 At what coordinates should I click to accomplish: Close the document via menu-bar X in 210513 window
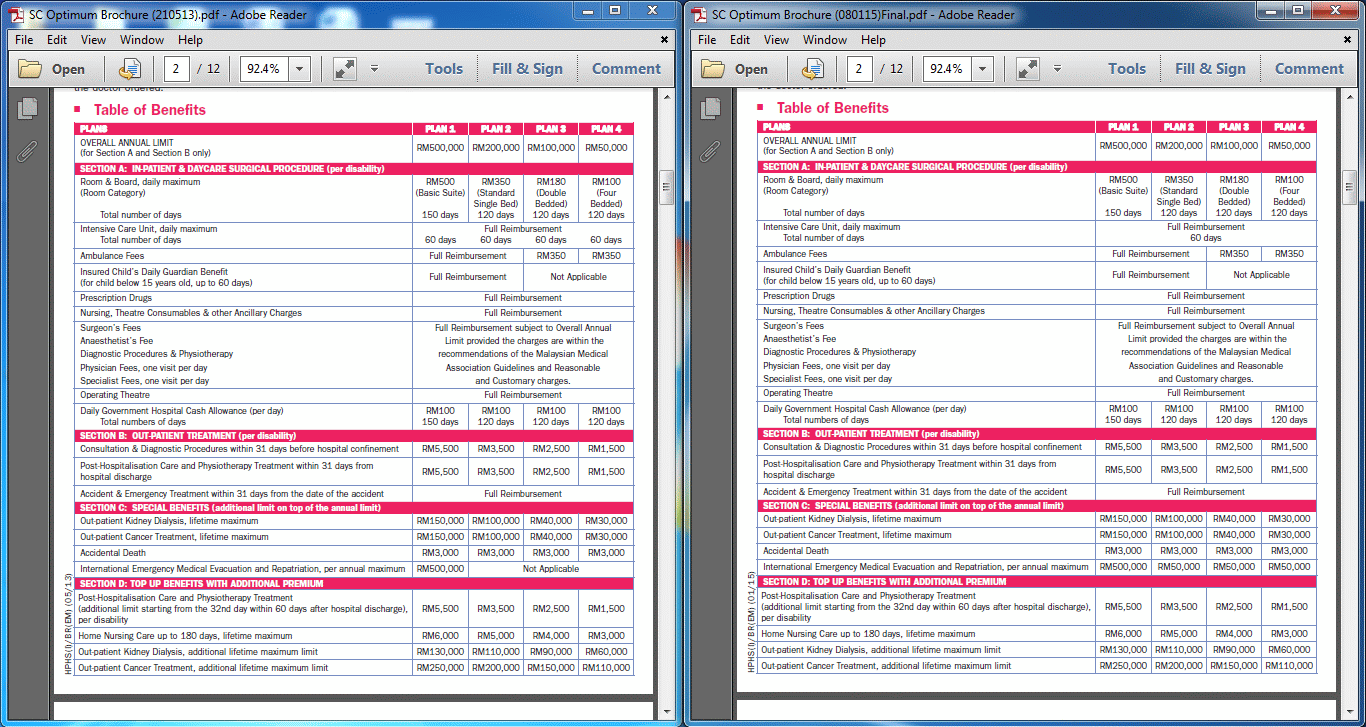coord(665,40)
